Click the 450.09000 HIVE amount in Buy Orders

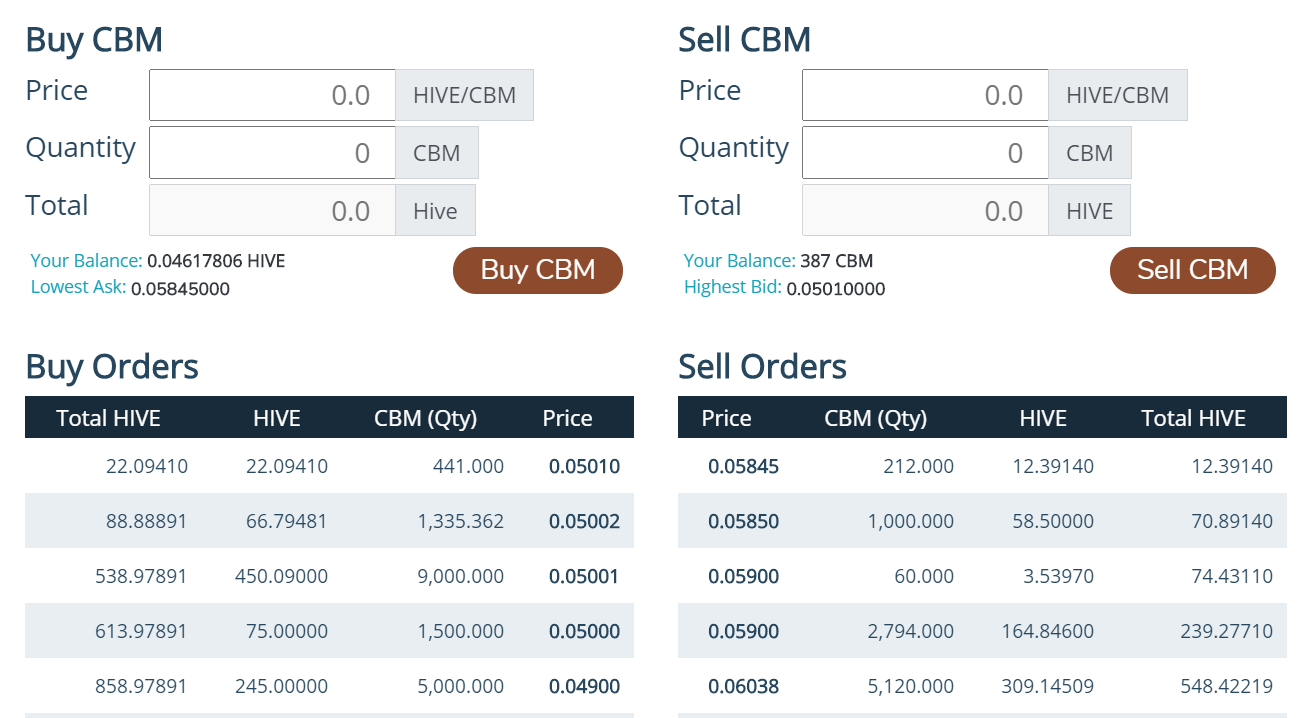coord(282,576)
